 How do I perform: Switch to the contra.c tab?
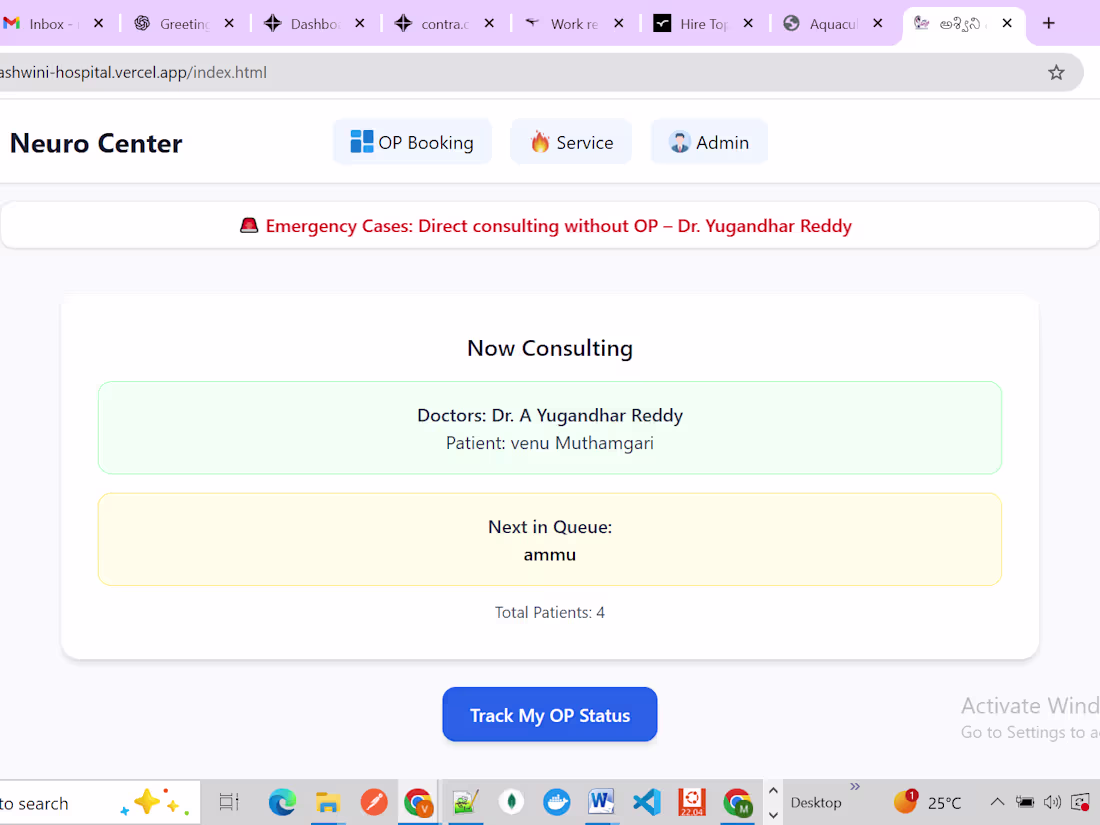coord(432,24)
